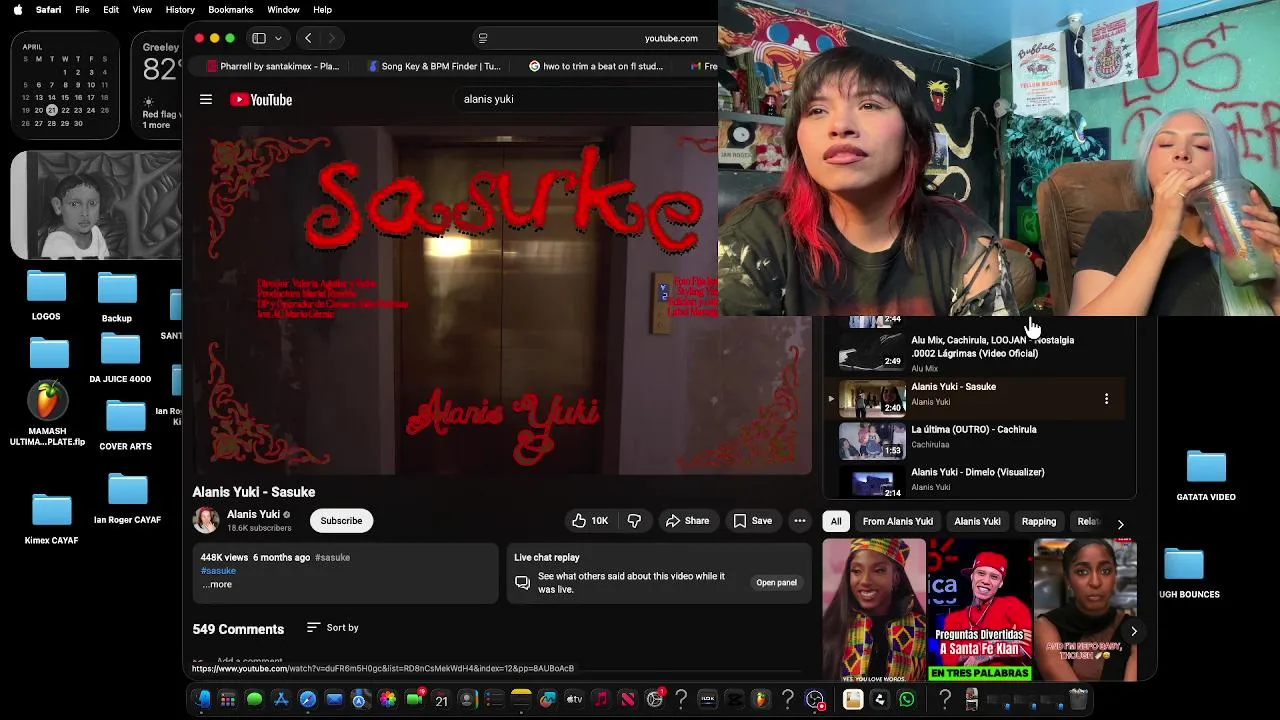Open the Ian Roger CAYAF folder
Screen dimensions: 1280x720
tap(127, 499)
